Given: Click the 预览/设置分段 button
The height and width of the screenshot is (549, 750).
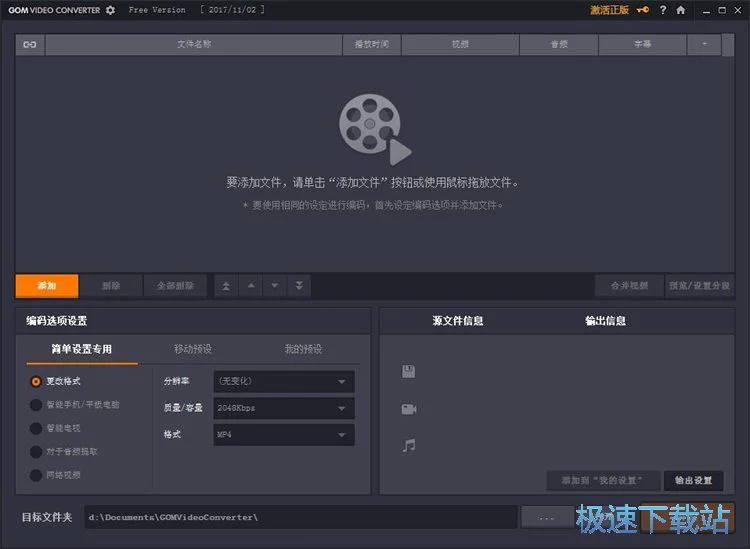Looking at the screenshot, I should tap(699, 286).
